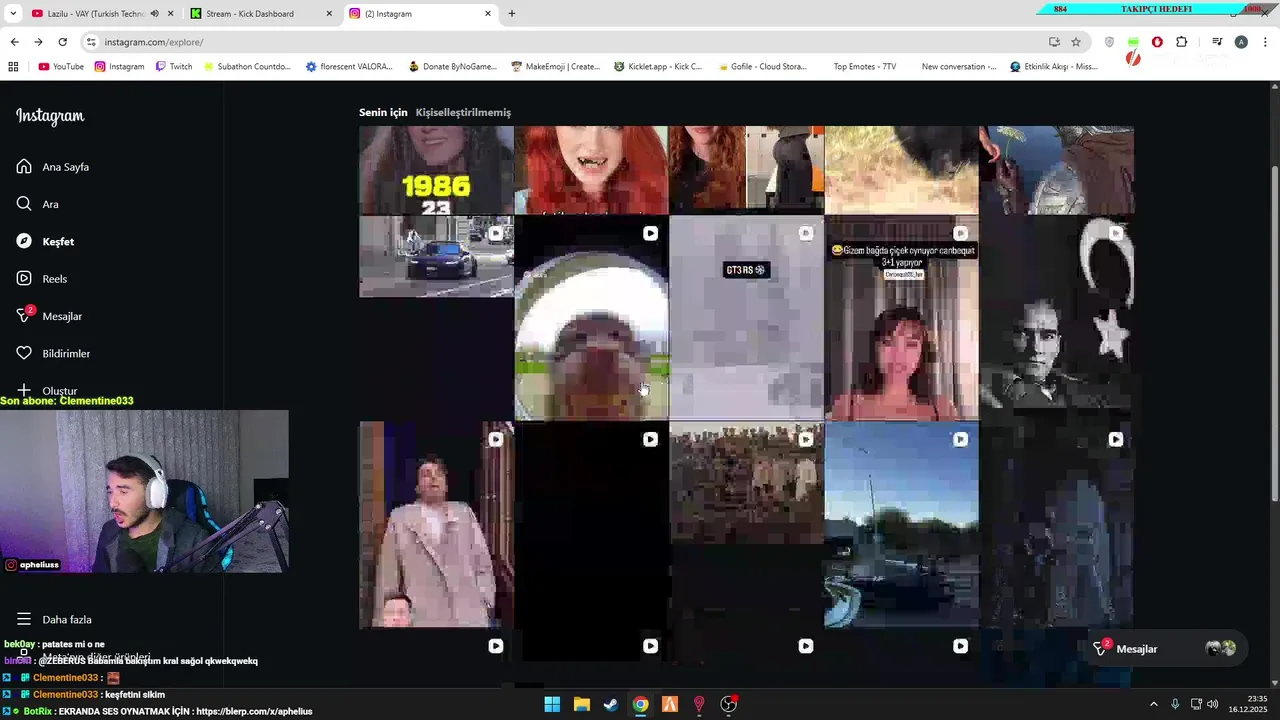Switch to the Kişiselleştirilmemiş tab
The image size is (1280, 720).
point(463,112)
